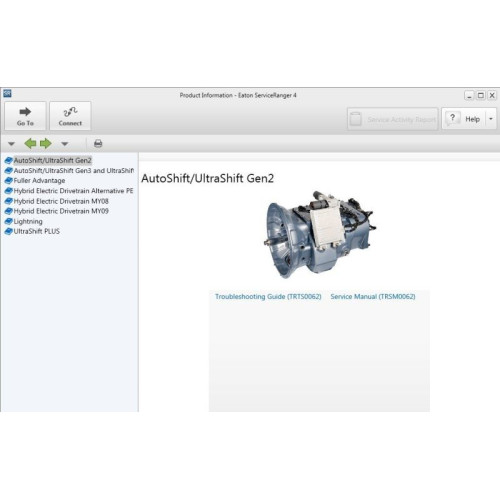
Task: Expand the Help dropdown arrow
Action: (x=491, y=119)
